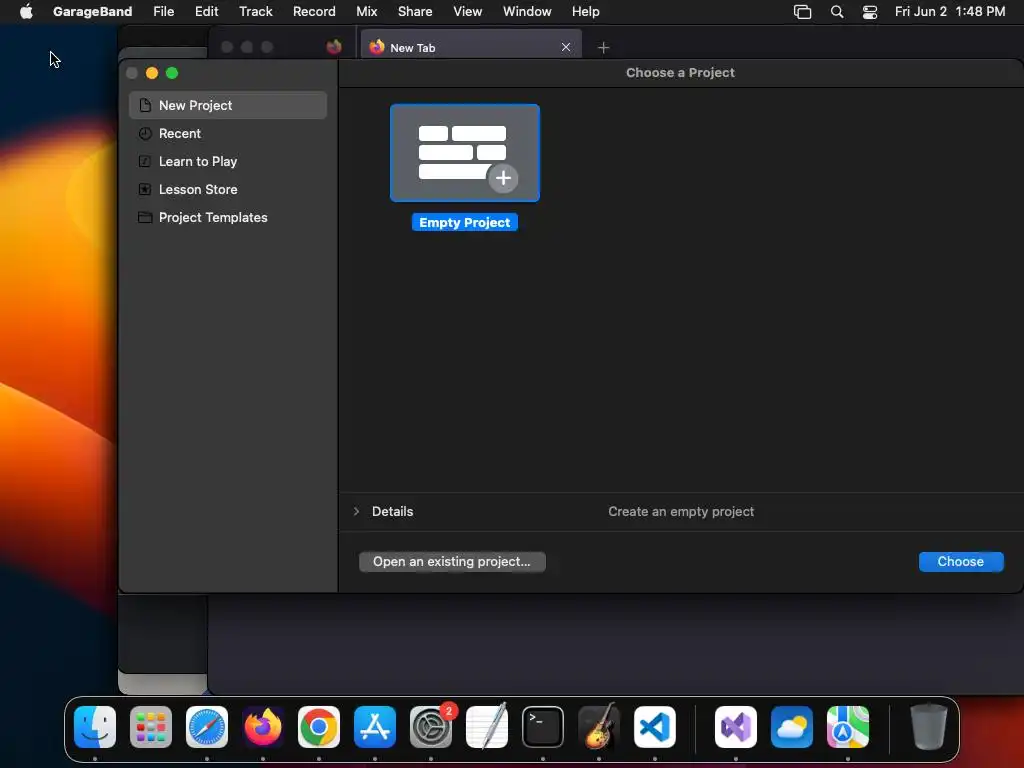The image size is (1024, 768).
Task: Open Visual Studio Code from Dock
Action: click(x=655, y=727)
